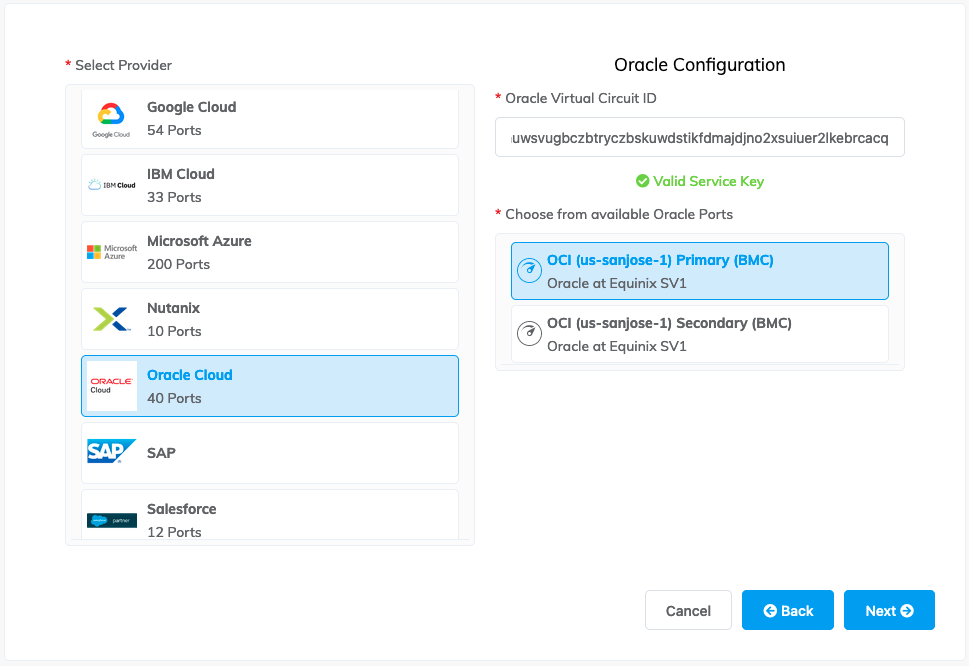Click the SAP logo icon
Screen dimensions: 969x666
click(x=111, y=452)
